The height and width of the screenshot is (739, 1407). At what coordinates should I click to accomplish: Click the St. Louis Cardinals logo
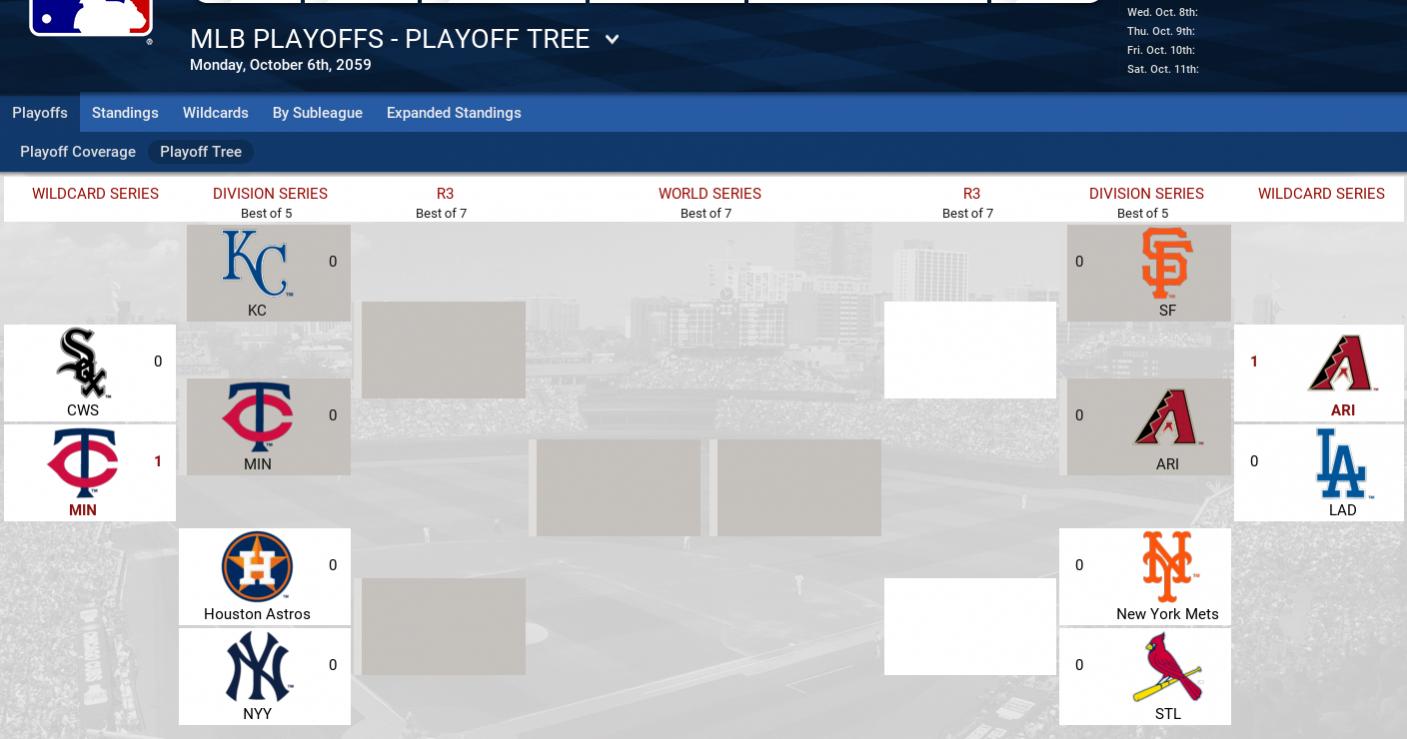[1167, 667]
